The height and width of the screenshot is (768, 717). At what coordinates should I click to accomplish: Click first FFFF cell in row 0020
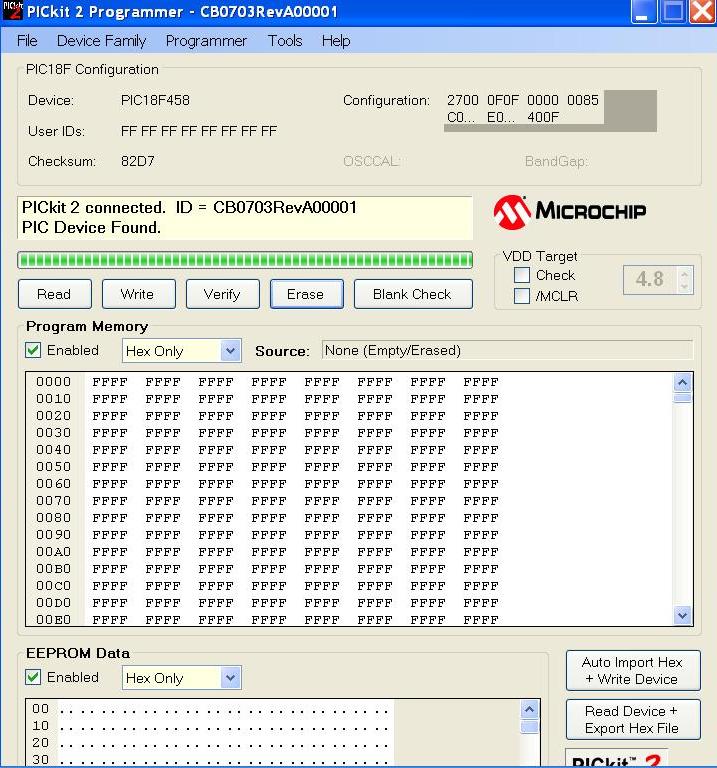110,416
